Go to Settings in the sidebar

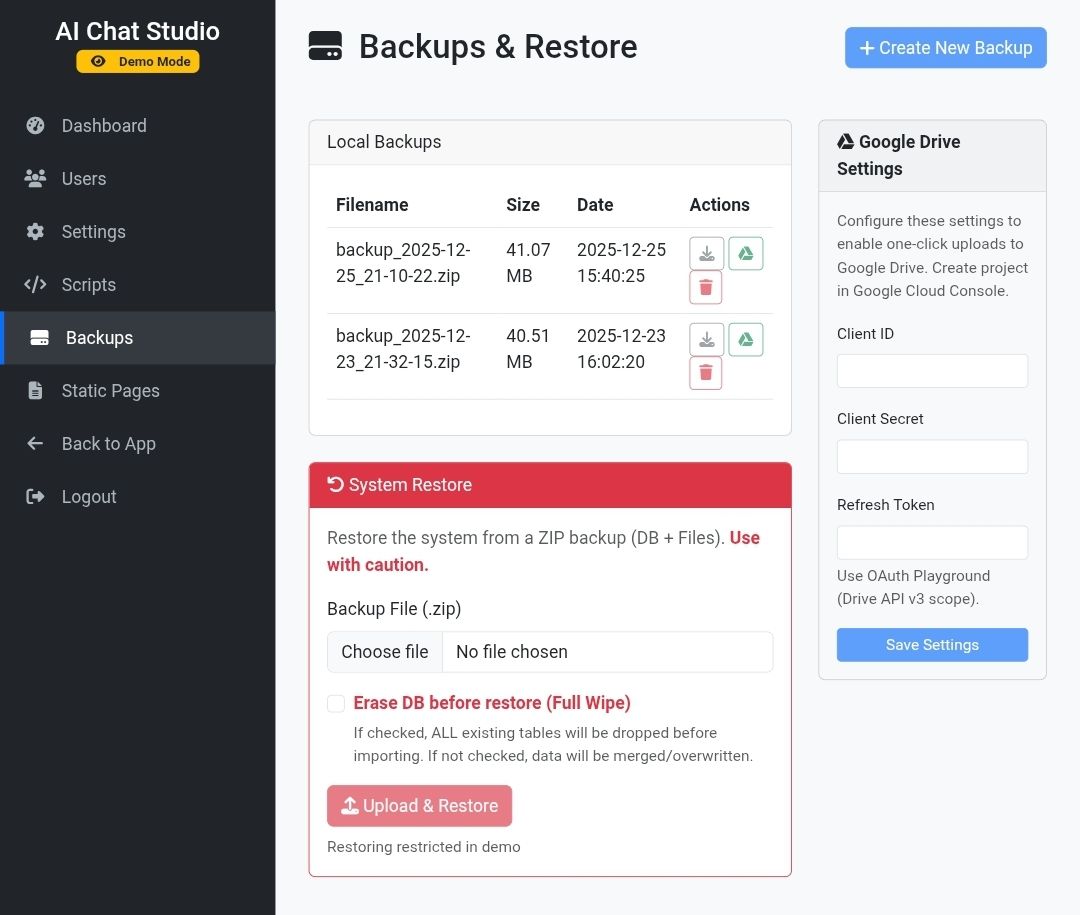93,232
